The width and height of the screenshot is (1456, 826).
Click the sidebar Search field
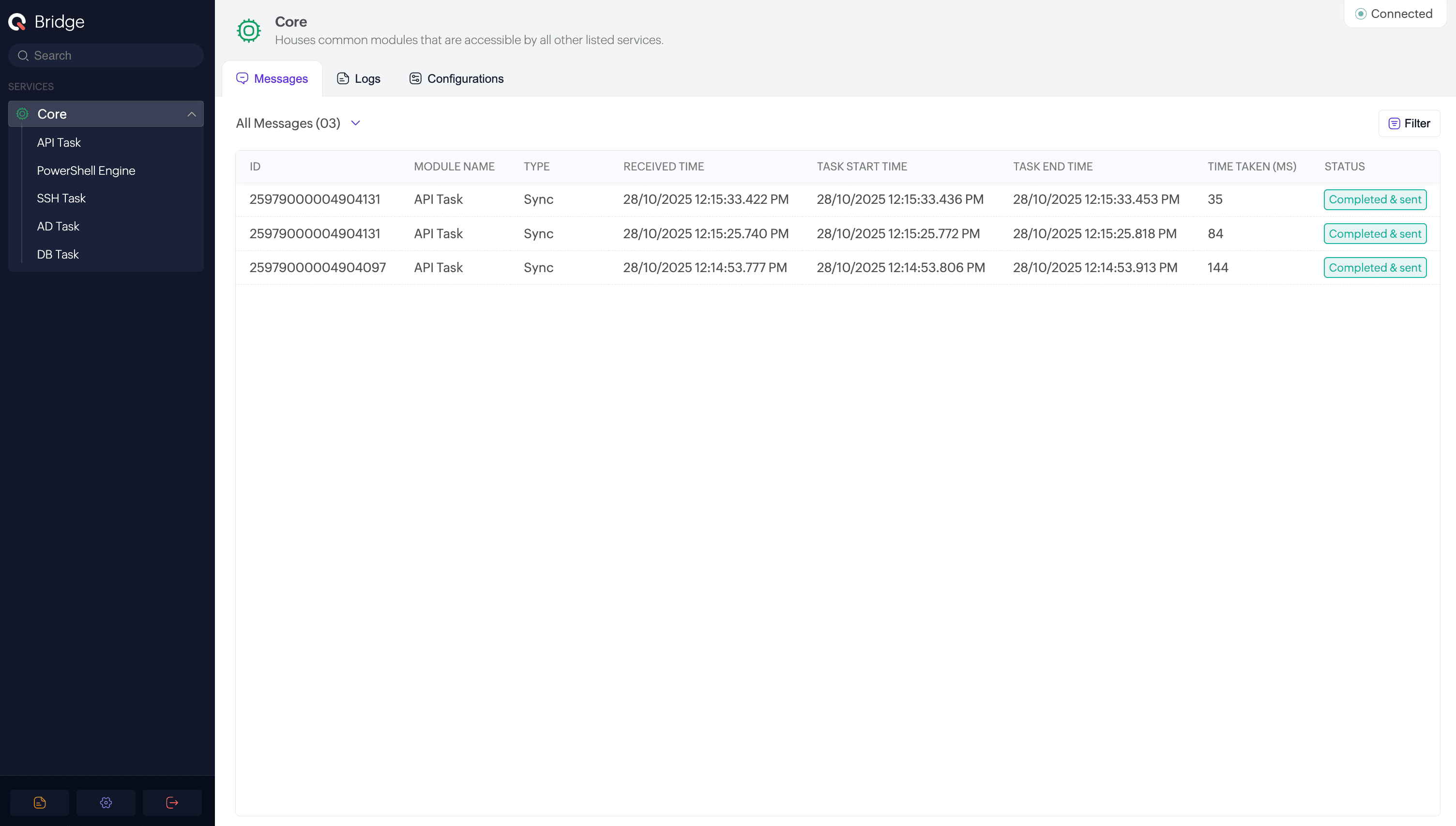(113, 56)
